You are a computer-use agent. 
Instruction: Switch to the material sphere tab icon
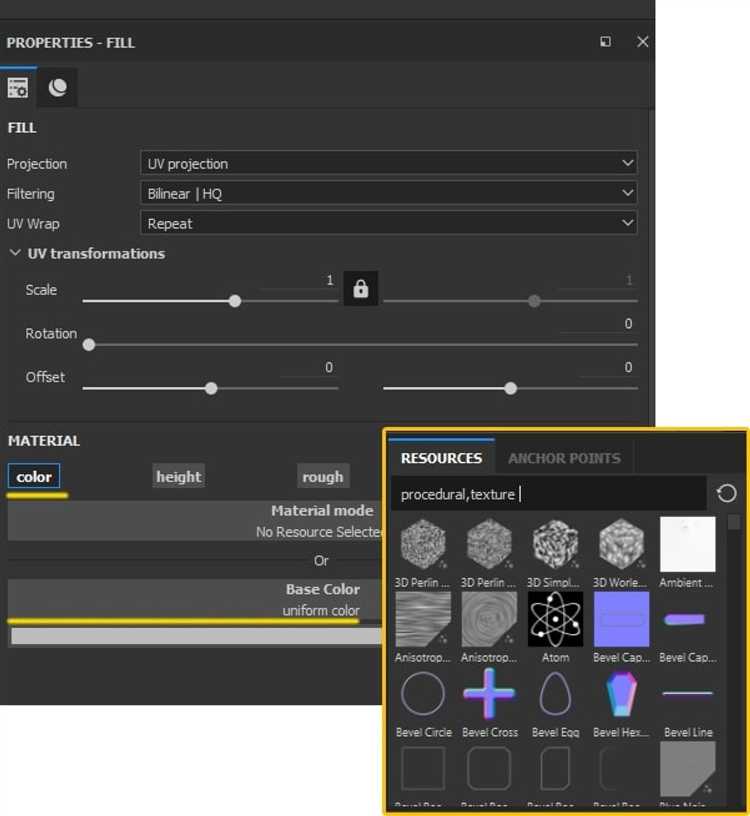[57, 87]
